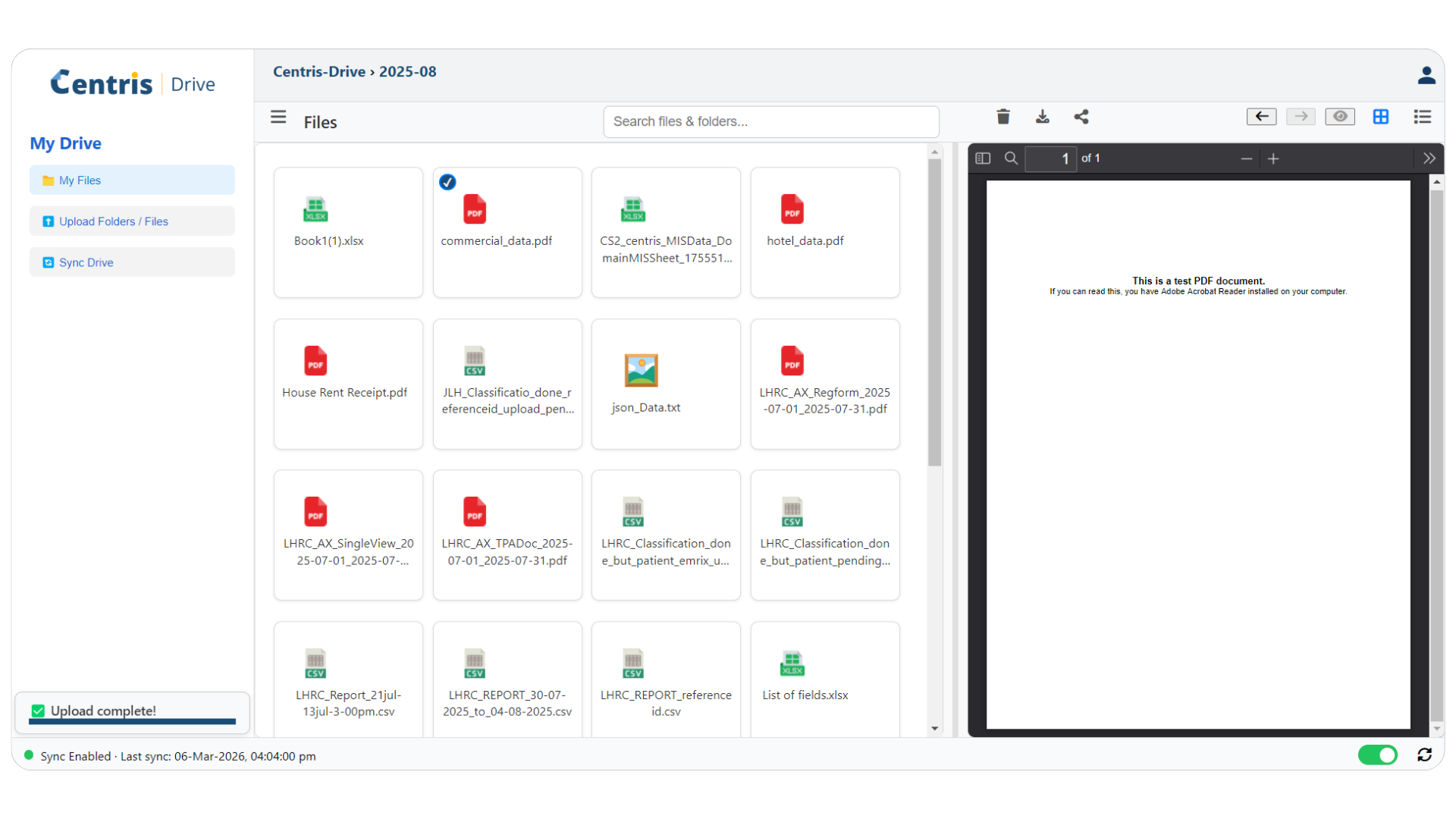Toggle the PDF viewer sidebar panel
This screenshot has height=819, width=1456.
[983, 158]
